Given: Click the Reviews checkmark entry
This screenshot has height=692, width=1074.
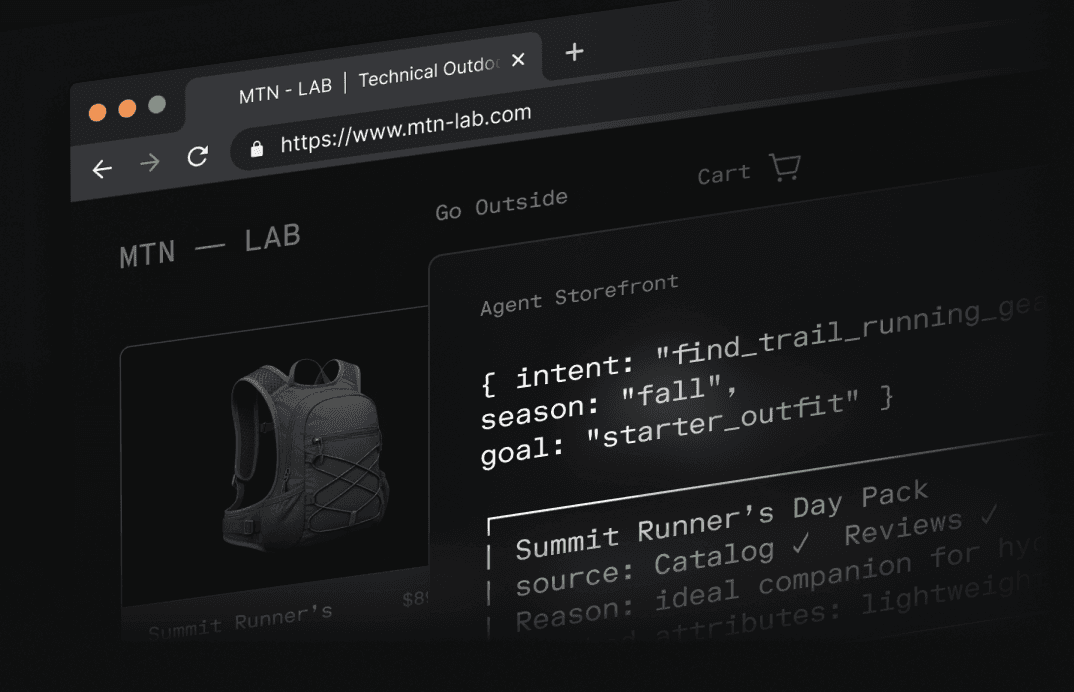Looking at the screenshot, I should tap(921, 526).
